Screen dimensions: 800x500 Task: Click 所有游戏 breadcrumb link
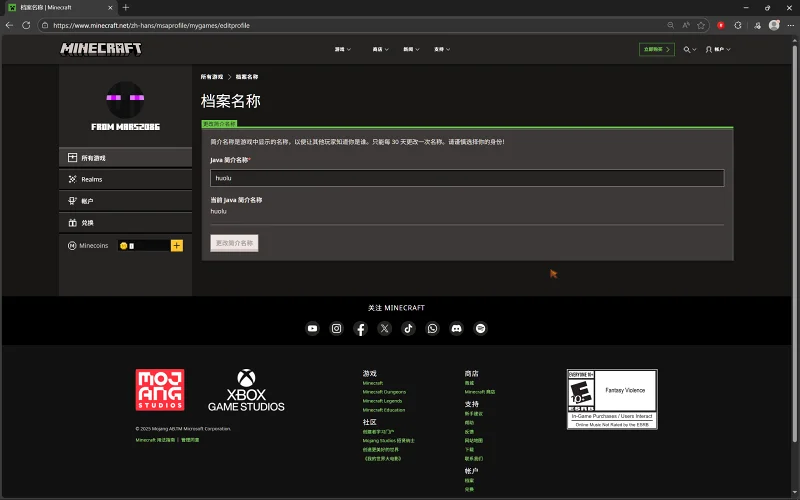[212, 77]
